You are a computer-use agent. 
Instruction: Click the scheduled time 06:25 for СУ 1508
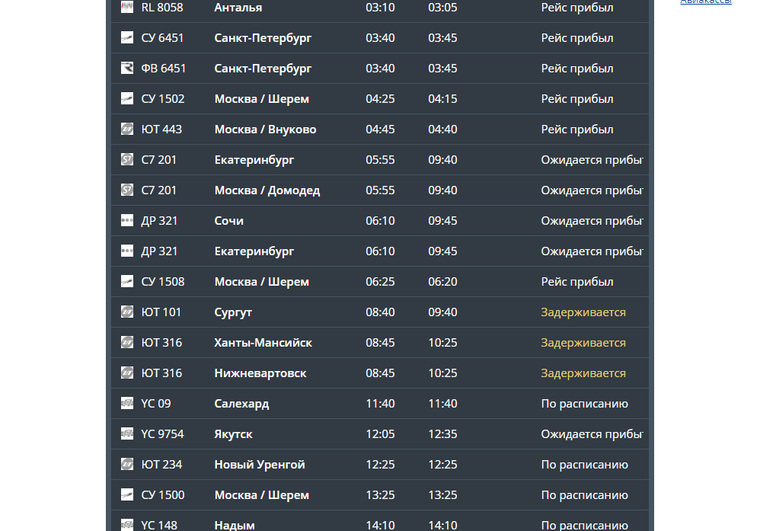tap(380, 281)
